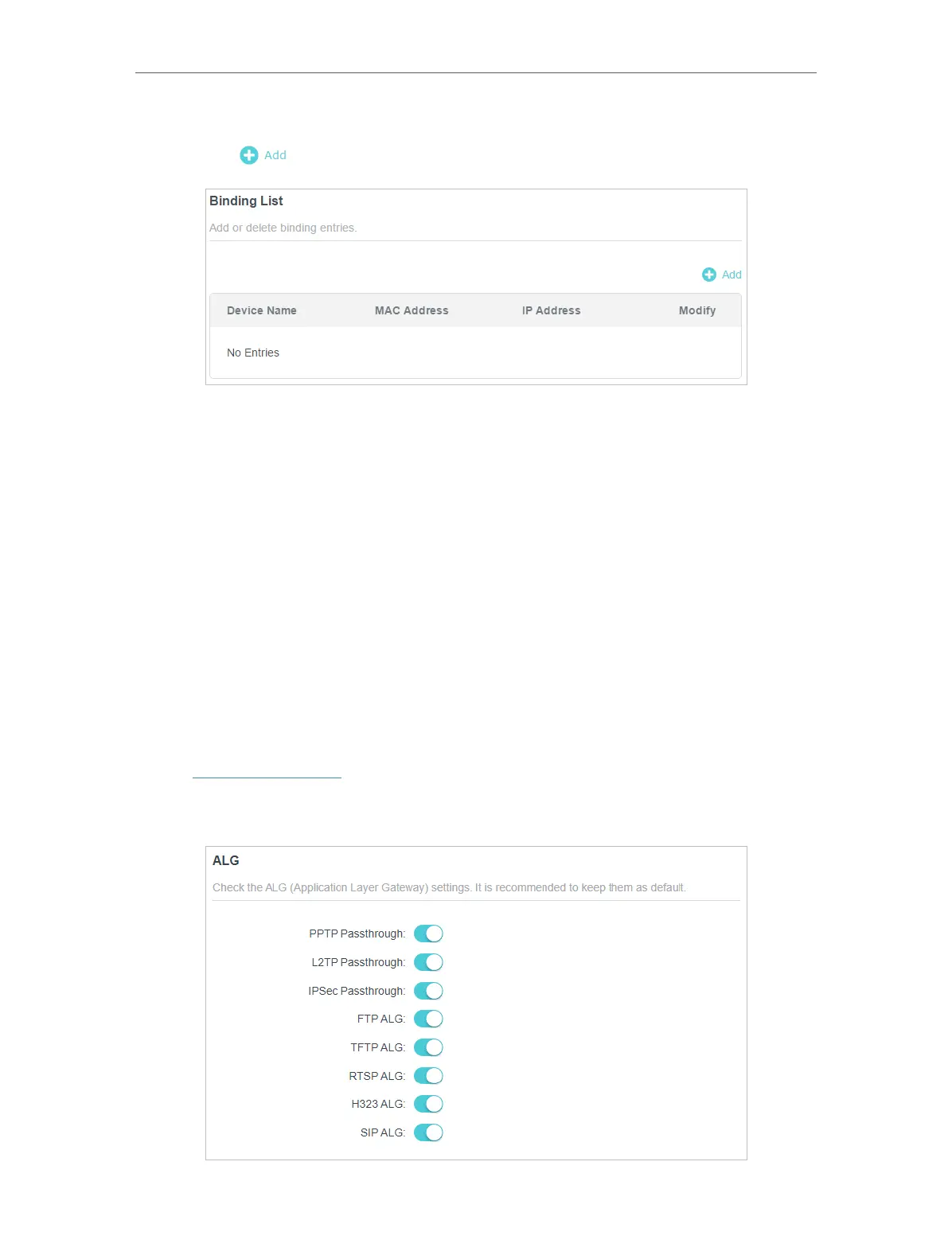Click the No Entries table row
This screenshot has height=1259, width=952.
[475, 353]
